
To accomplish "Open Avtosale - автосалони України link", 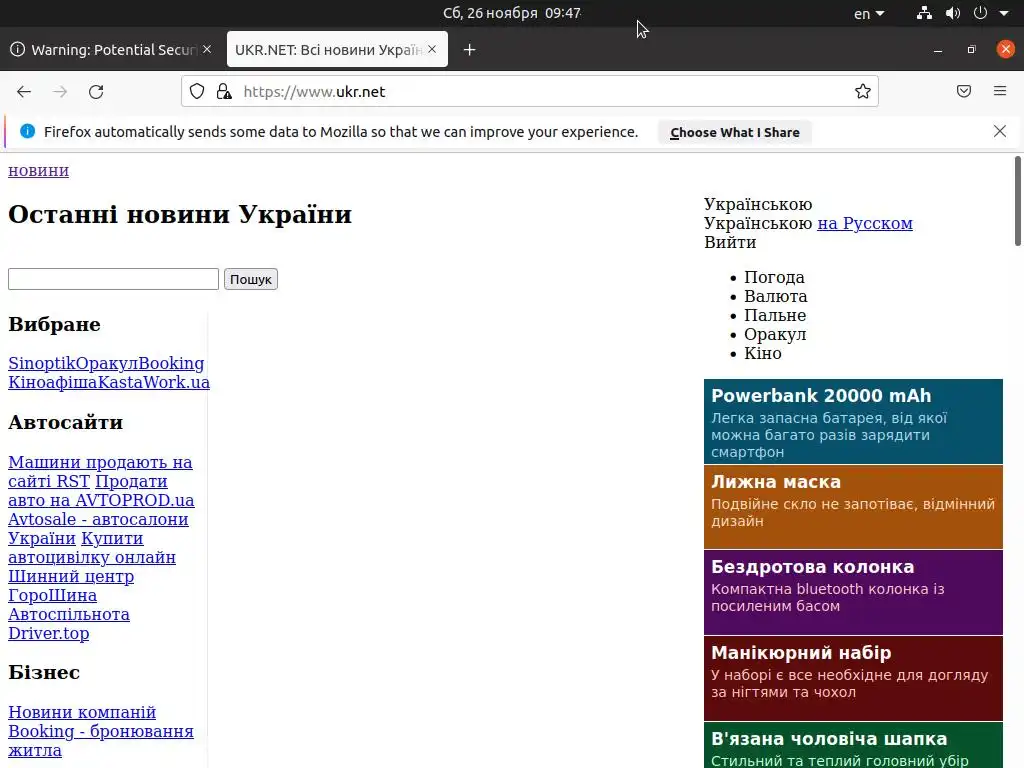I will coord(98,528).
